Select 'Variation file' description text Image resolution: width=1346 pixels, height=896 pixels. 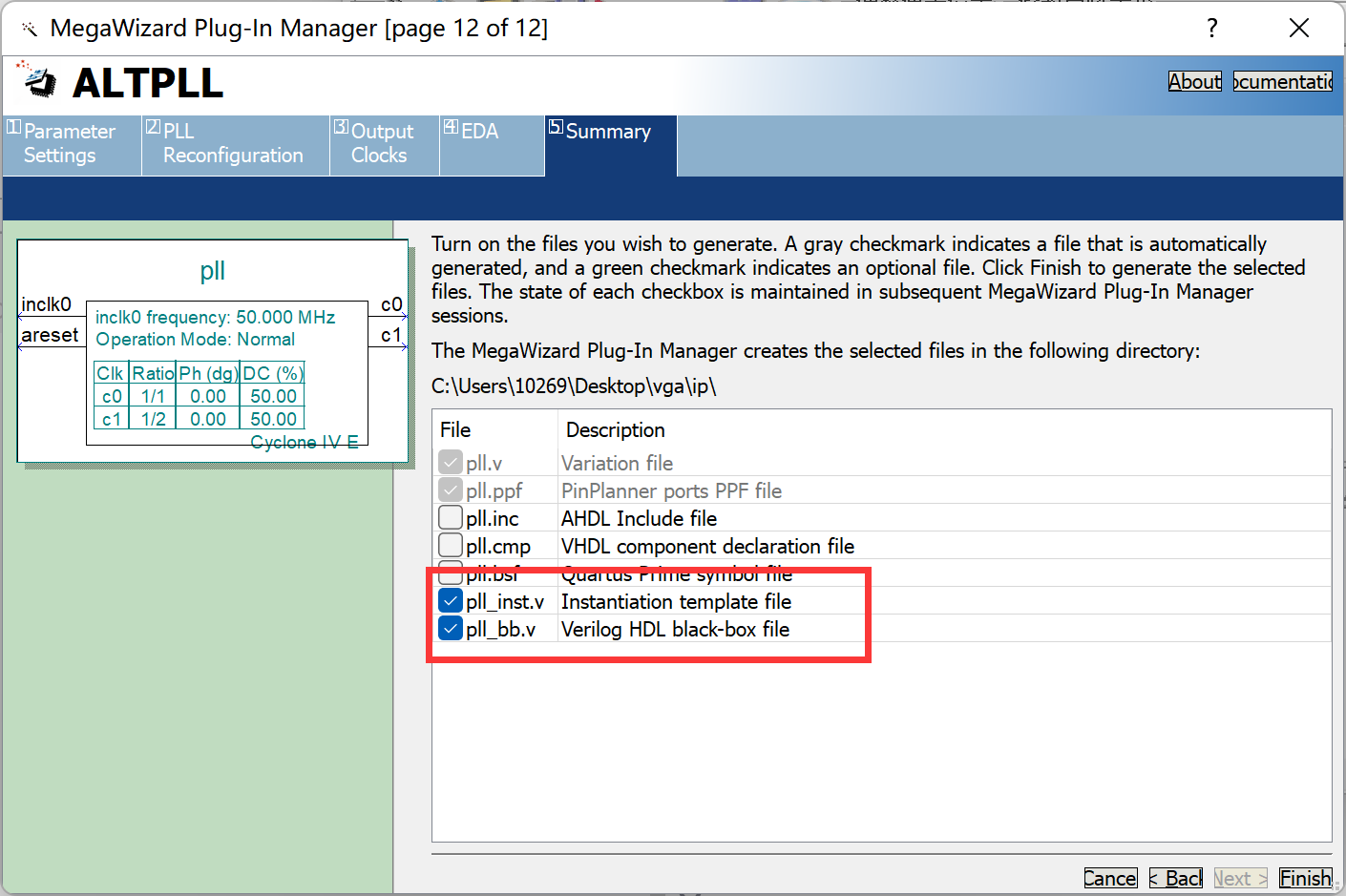point(617,464)
